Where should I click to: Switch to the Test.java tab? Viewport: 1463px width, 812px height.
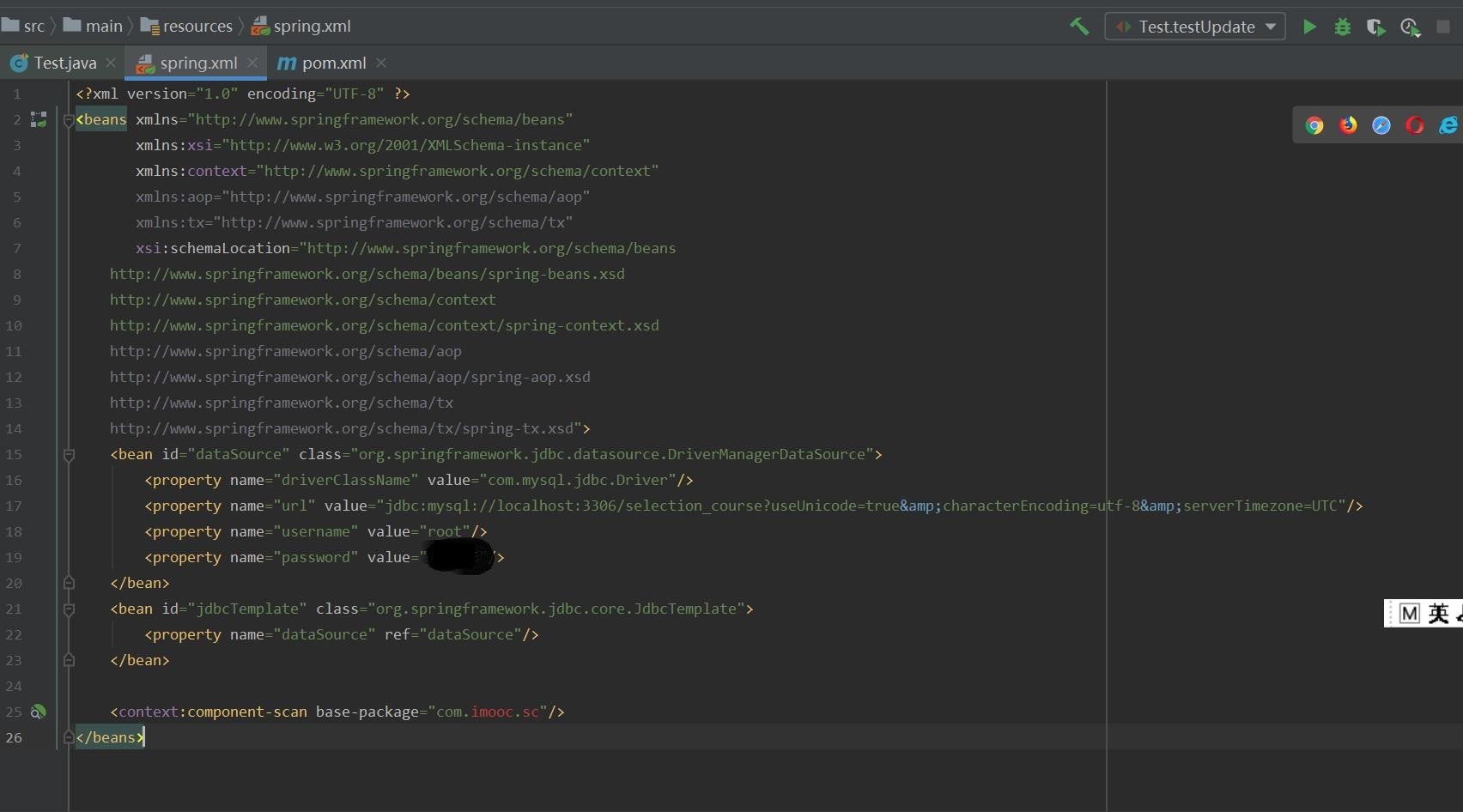tap(64, 63)
